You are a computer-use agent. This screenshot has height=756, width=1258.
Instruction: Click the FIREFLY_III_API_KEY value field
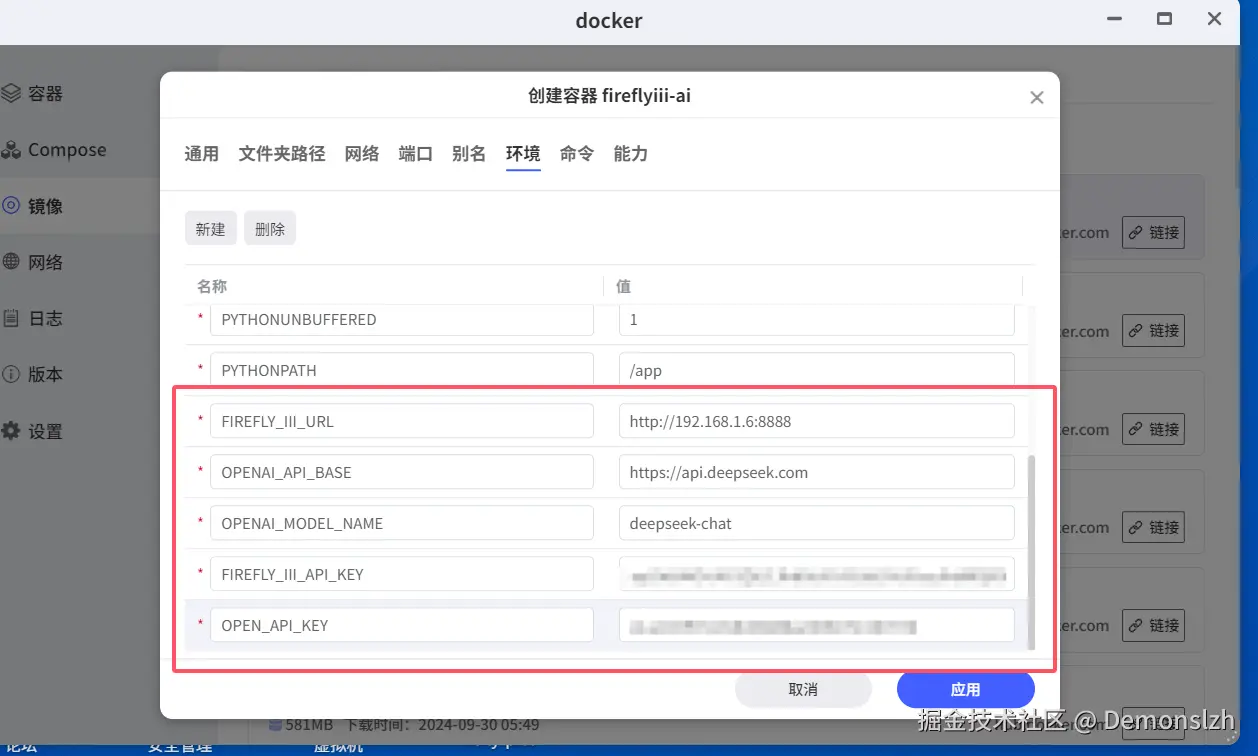pyautogui.click(x=817, y=574)
